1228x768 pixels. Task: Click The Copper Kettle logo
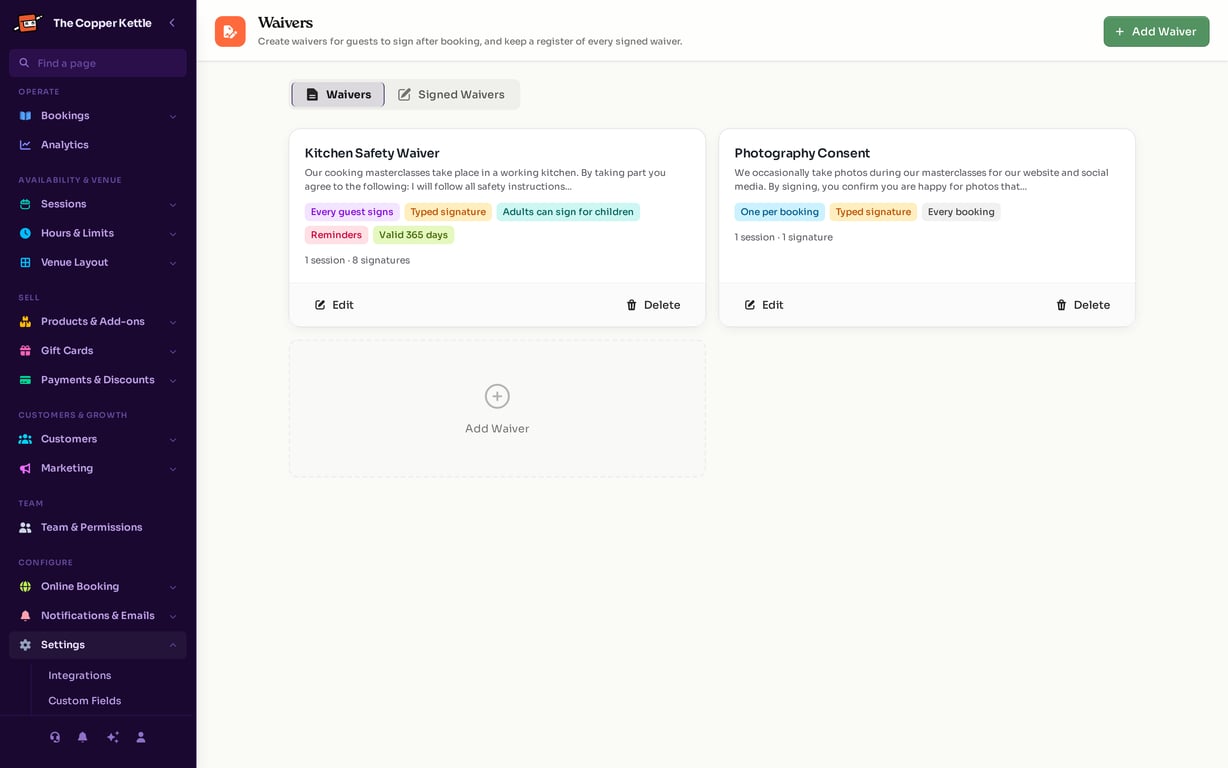tap(28, 22)
